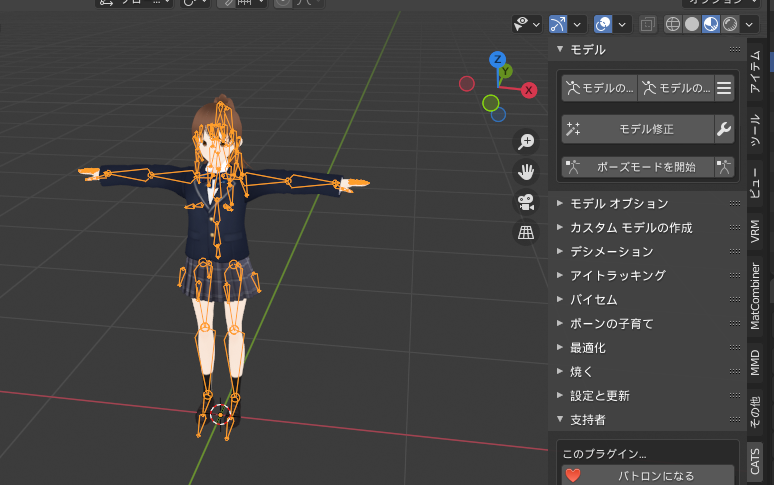Click the red X axis bubble on the gizmo
The width and height of the screenshot is (774, 485).
pos(529,90)
